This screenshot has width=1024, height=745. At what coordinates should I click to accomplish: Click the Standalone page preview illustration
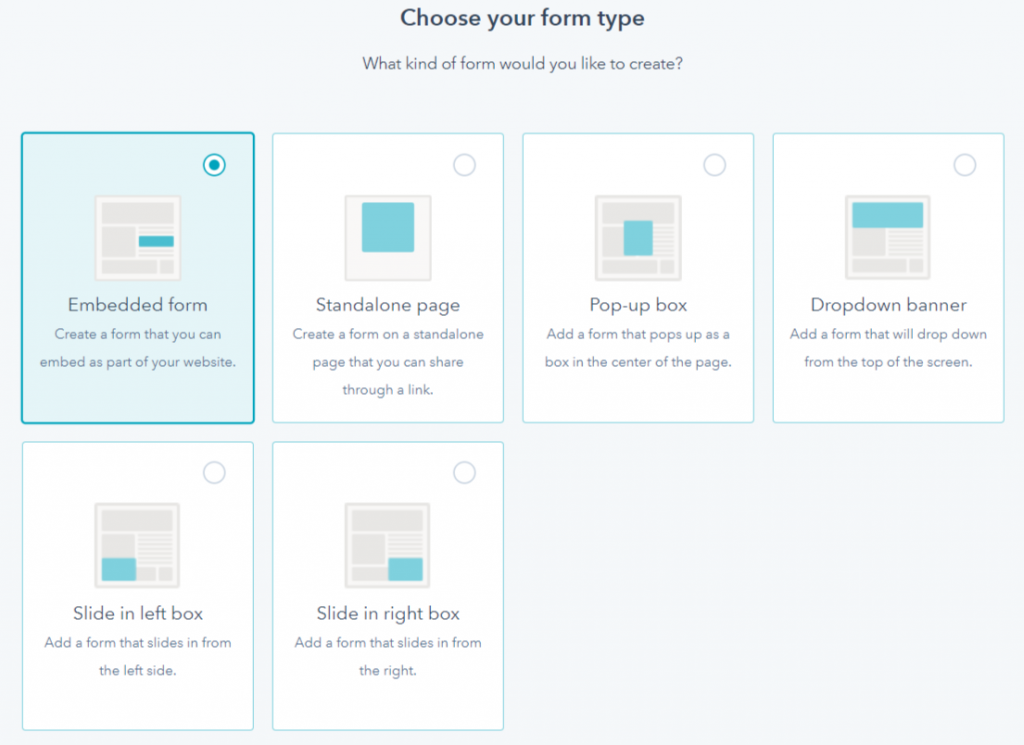tap(387, 237)
